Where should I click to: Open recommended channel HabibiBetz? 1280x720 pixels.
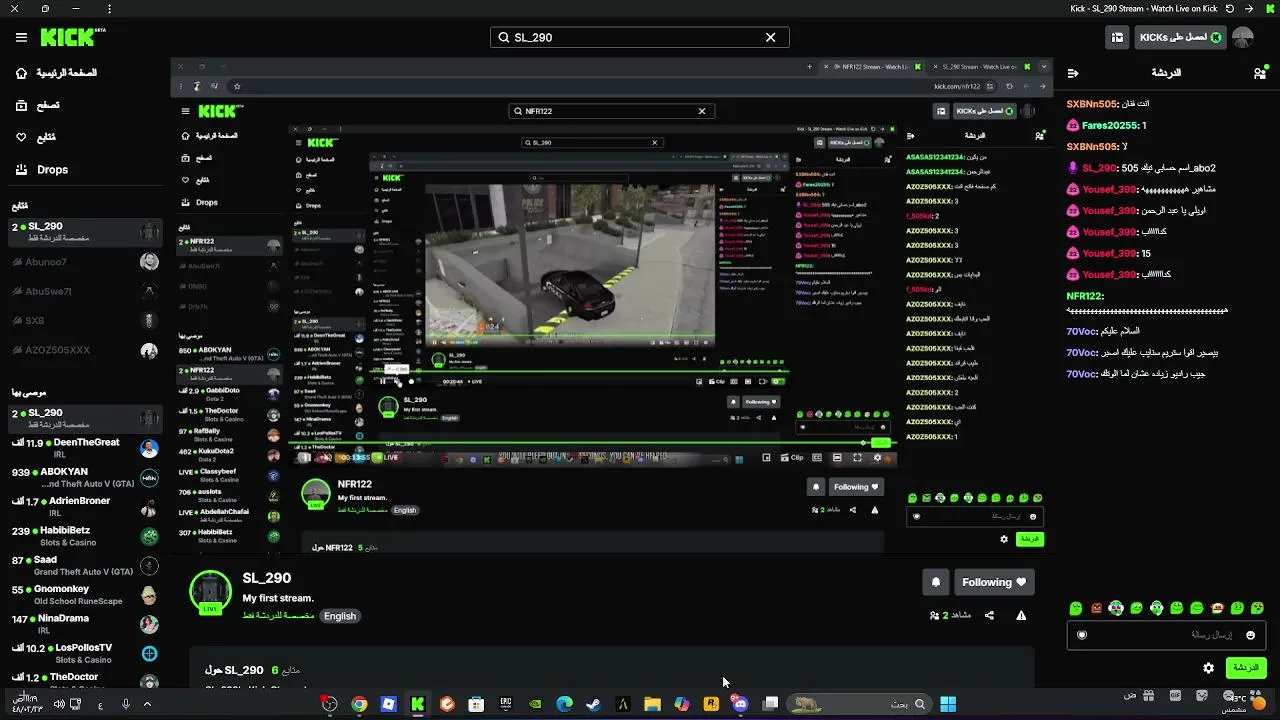pos(85,536)
